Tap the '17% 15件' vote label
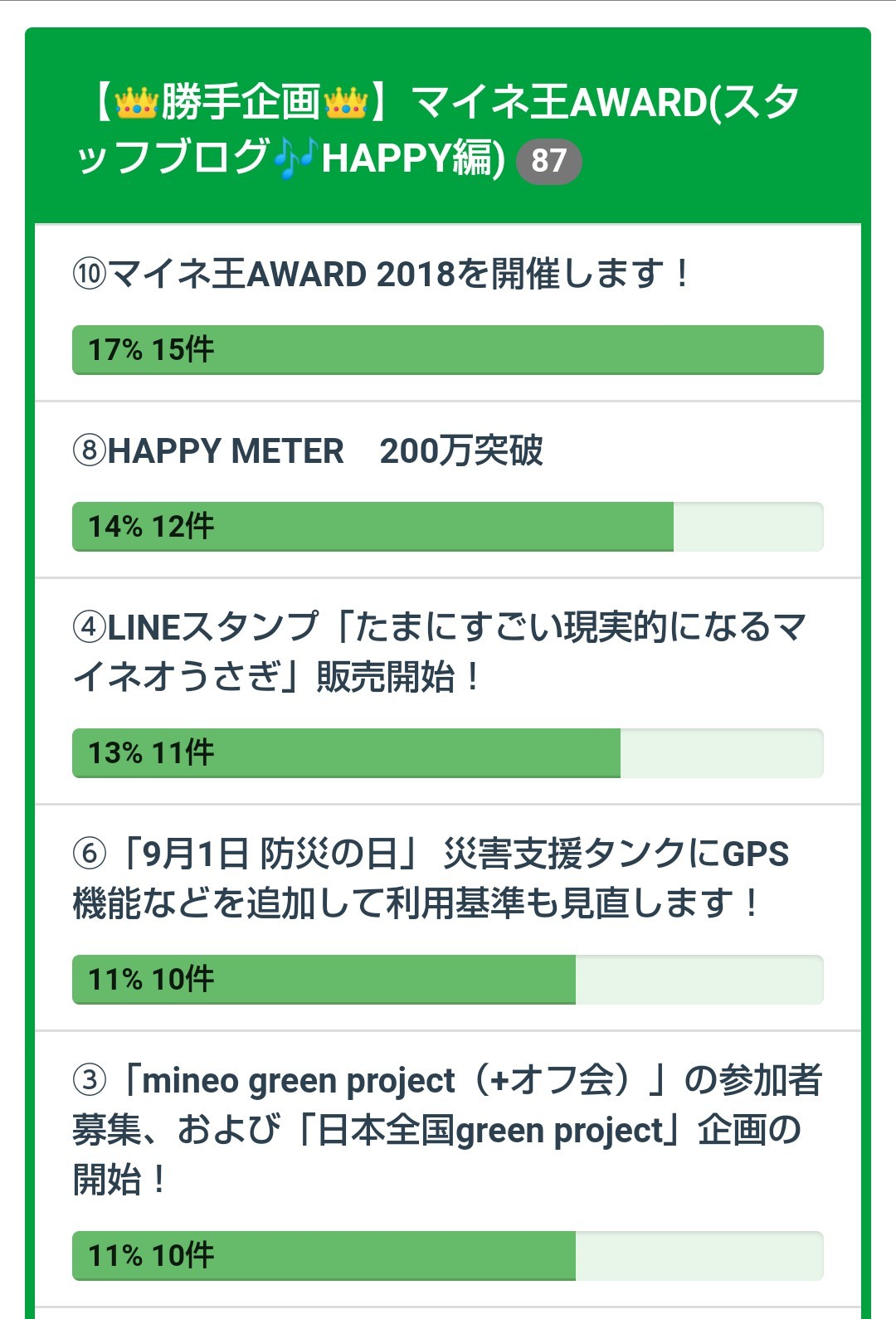 click(x=151, y=350)
